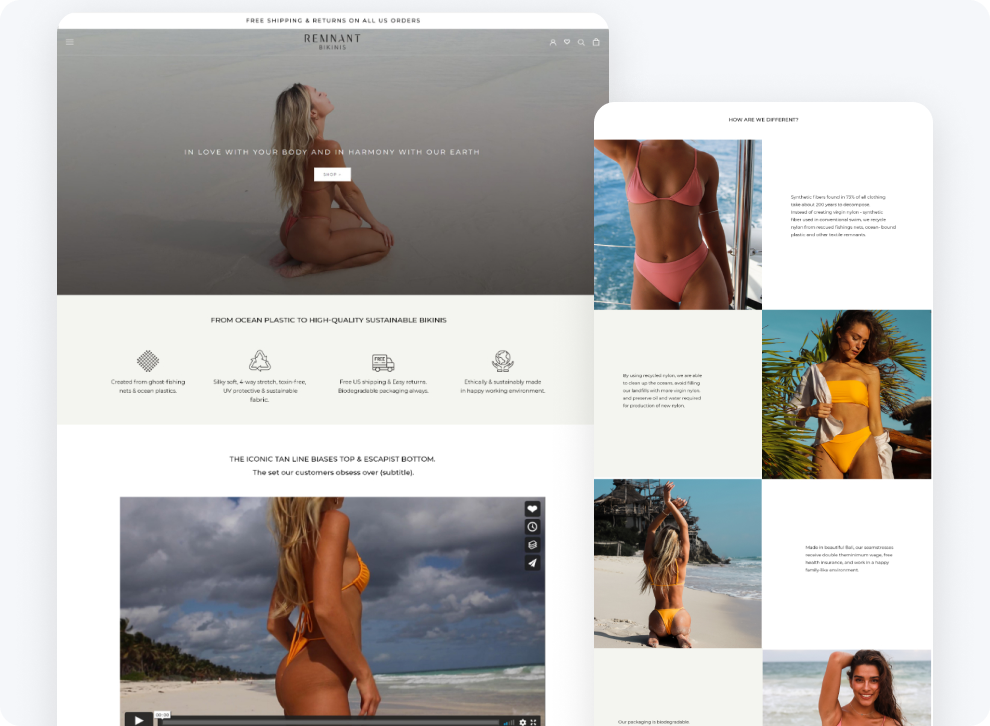
Task: Click the wishlist heart icon in the header
Action: pos(567,42)
